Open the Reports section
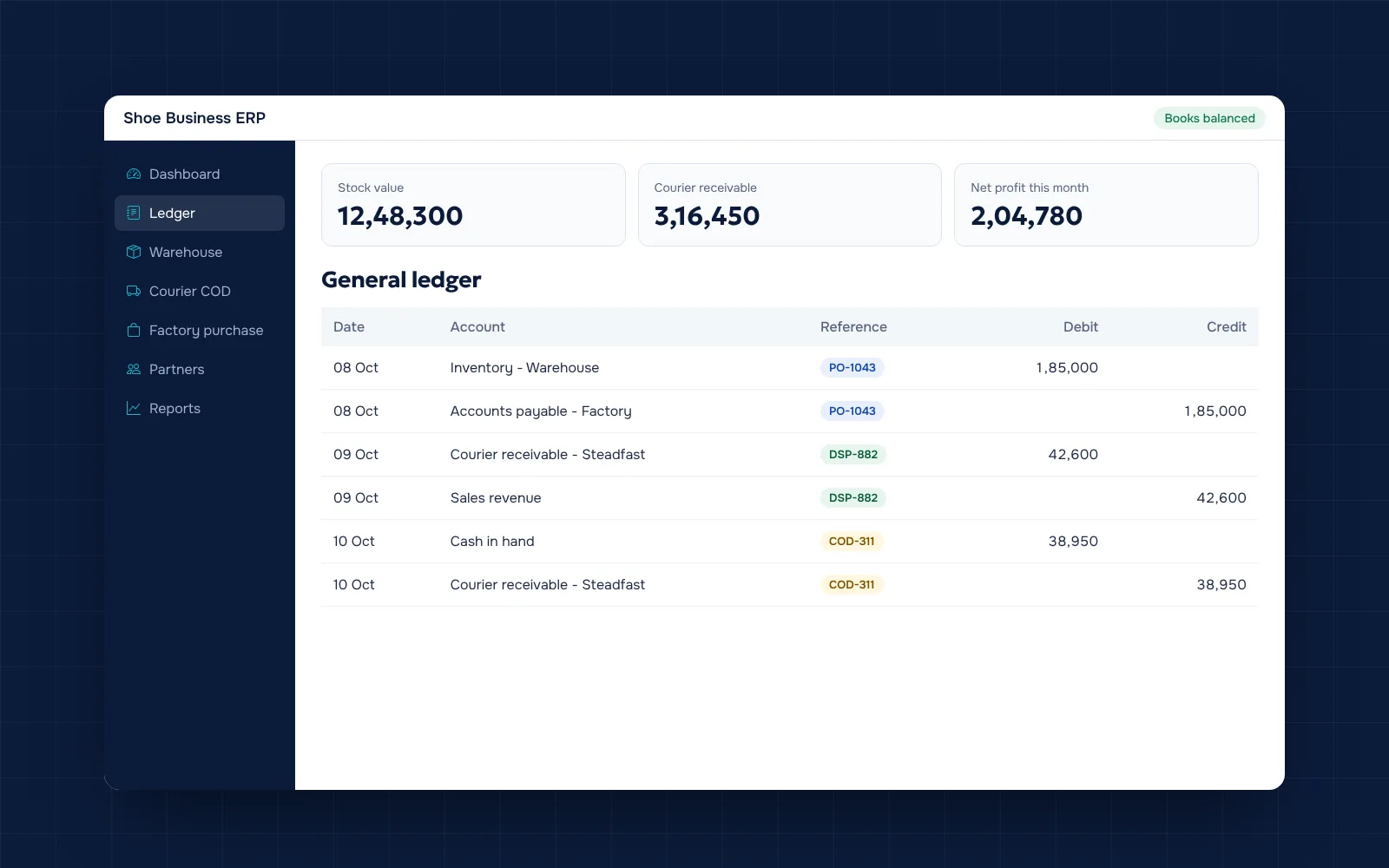 coord(200,408)
